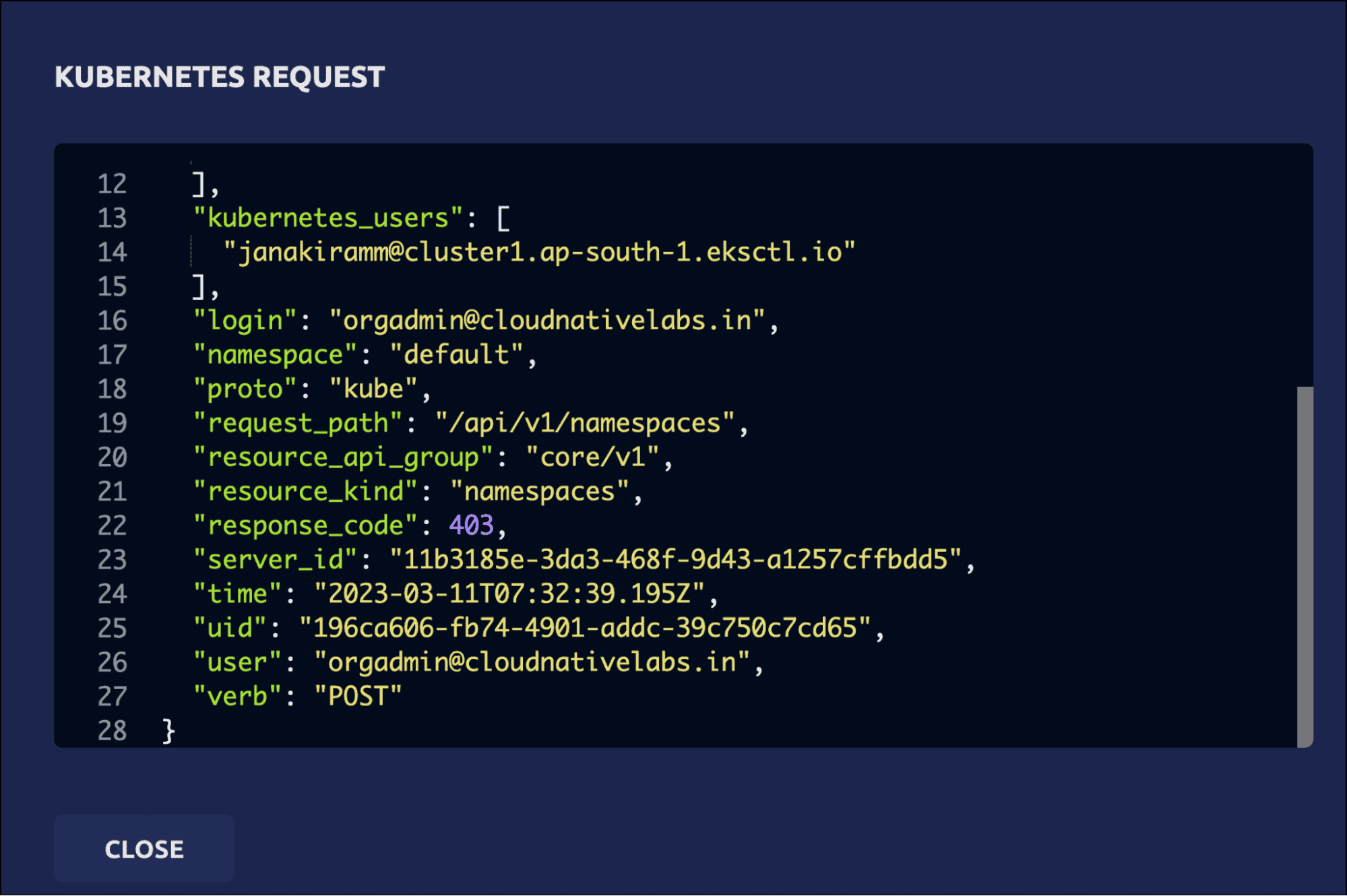Click the closing curly brace
Viewport: 1347px width, 896px height.
coord(168,731)
